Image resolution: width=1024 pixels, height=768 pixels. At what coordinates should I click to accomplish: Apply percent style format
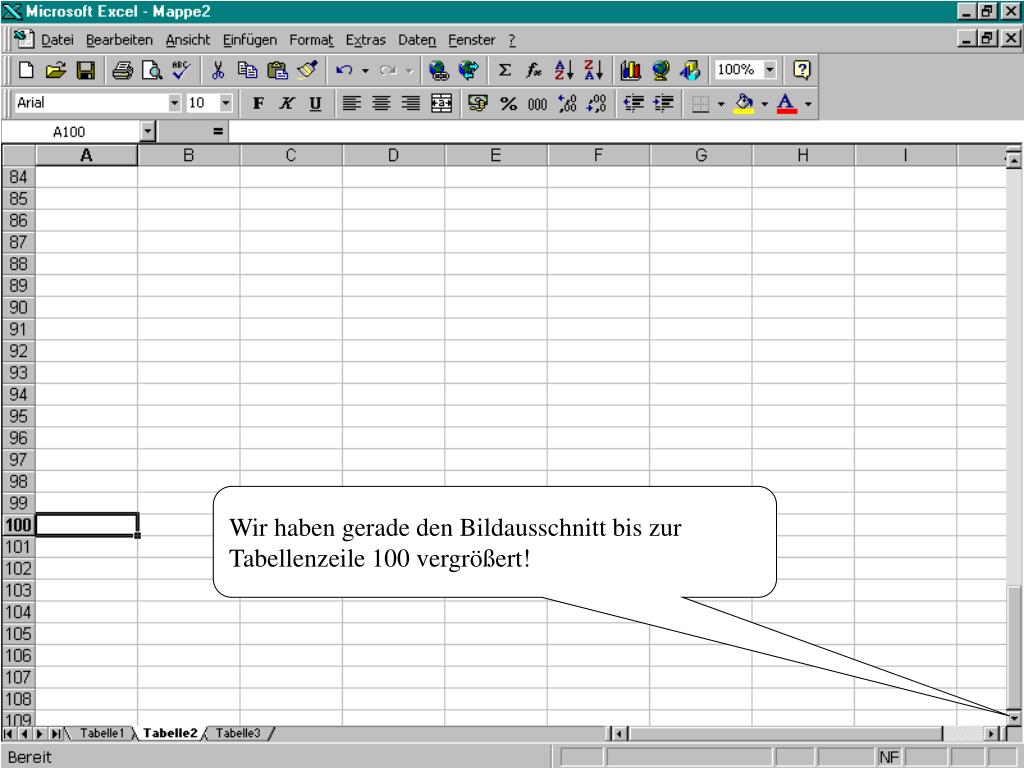click(x=508, y=103)
